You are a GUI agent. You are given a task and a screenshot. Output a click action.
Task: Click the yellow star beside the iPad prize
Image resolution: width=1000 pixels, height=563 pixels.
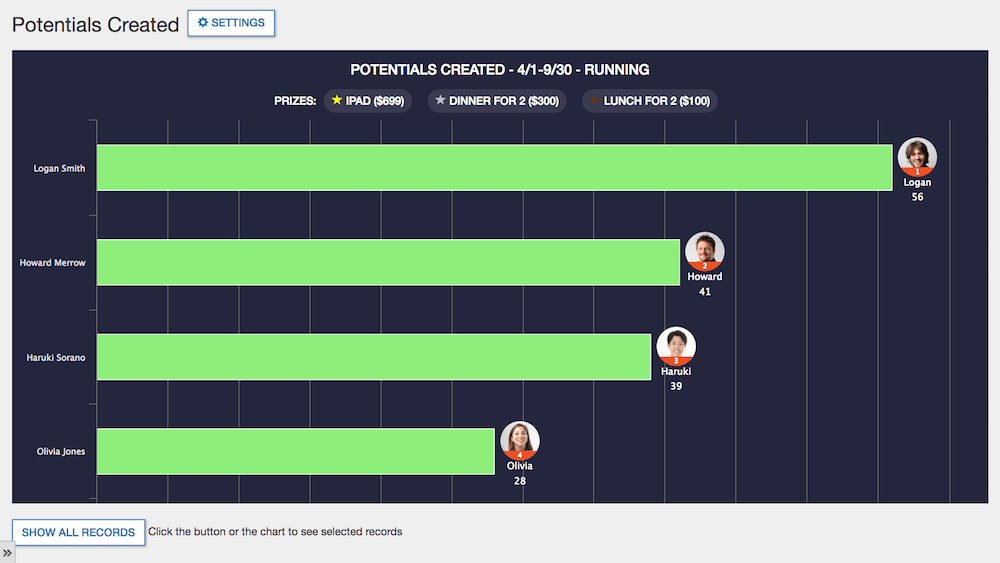click(337, 100)
